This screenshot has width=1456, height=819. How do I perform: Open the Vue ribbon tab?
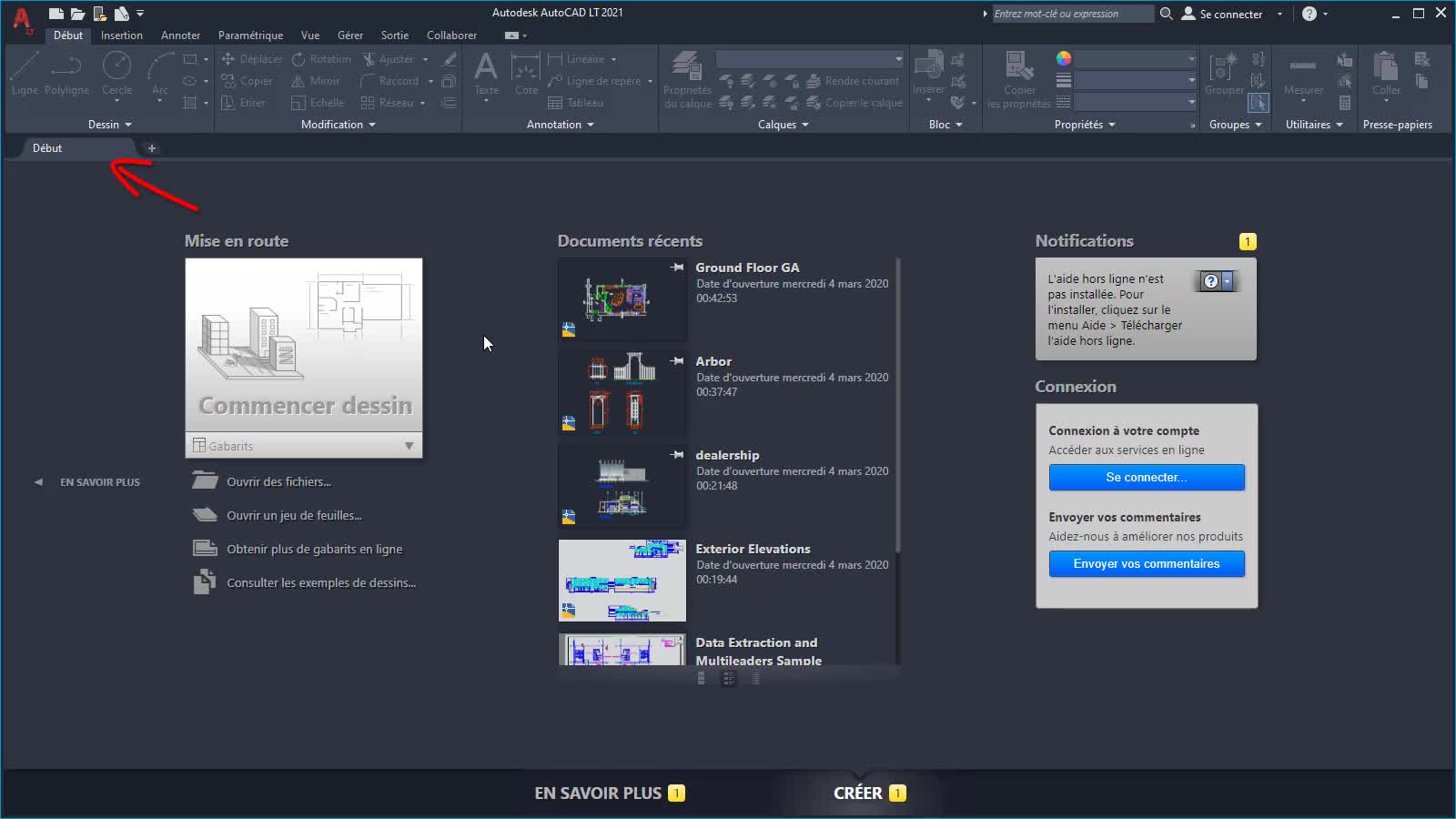pyautogui.click(x=310, y=35)
